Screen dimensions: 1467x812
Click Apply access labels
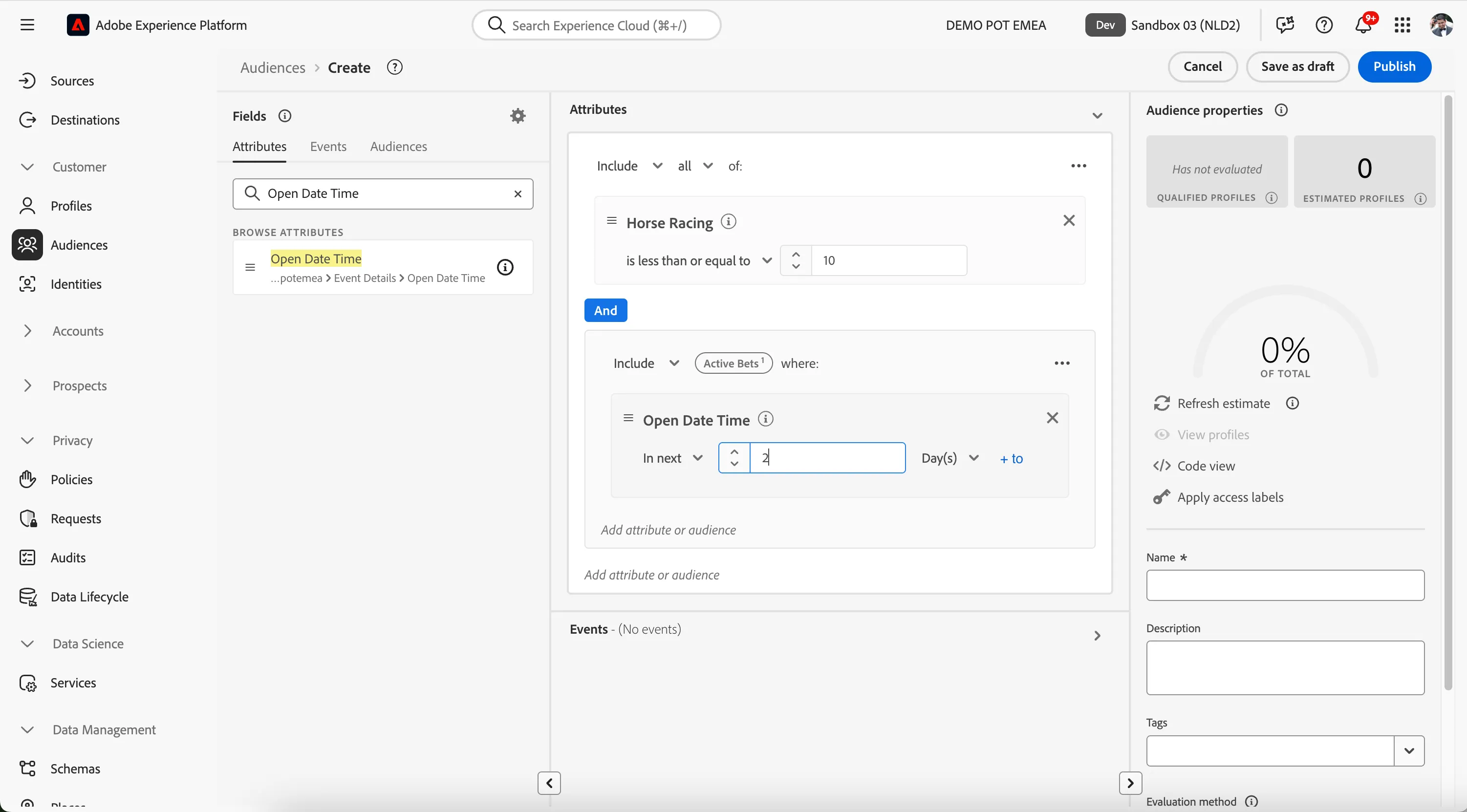click(1219, 497)
